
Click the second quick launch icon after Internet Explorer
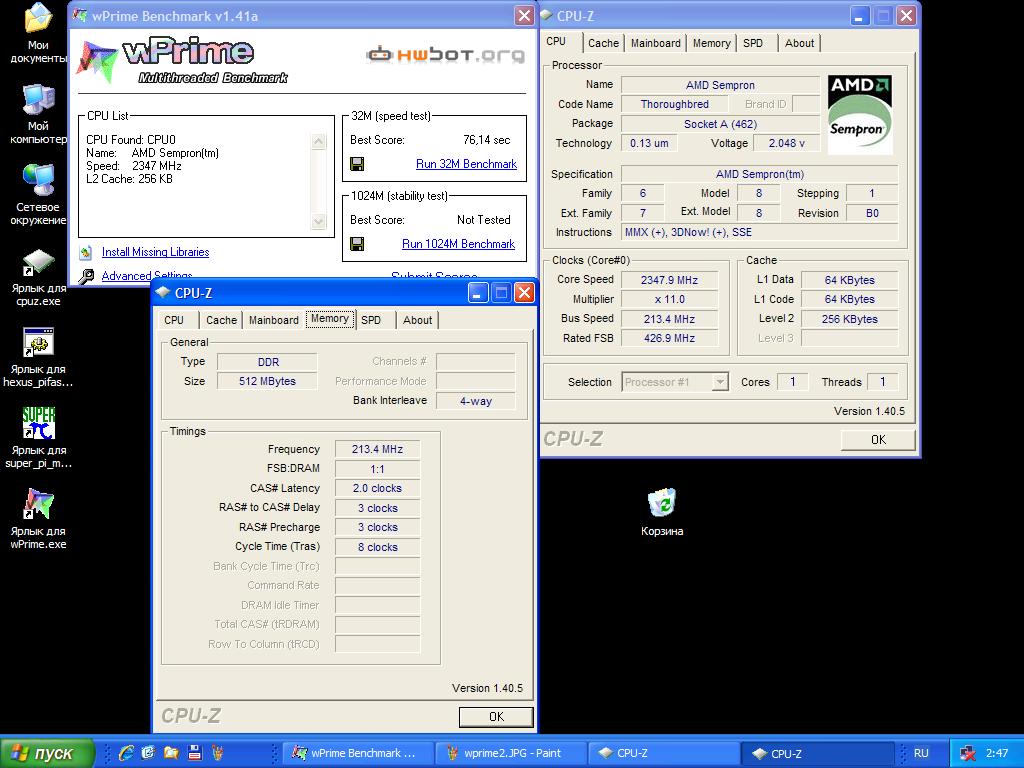pyautogui.click(x=148, y=752)
